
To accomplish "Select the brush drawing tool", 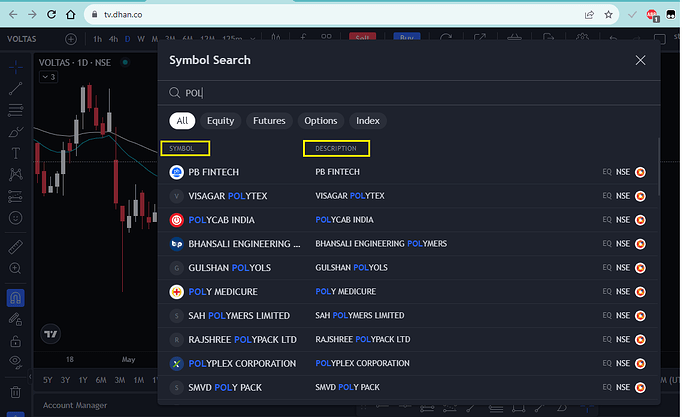I will pyautogui.click(x=15, y=132).
